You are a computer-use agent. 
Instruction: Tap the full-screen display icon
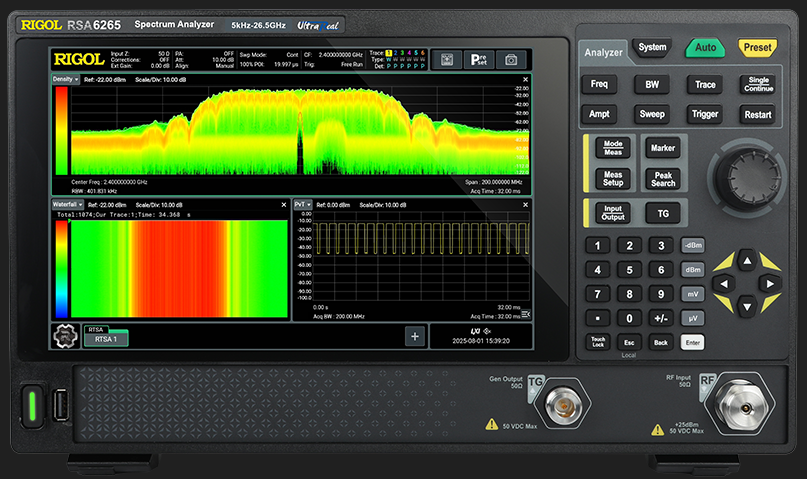coord(447,60)
